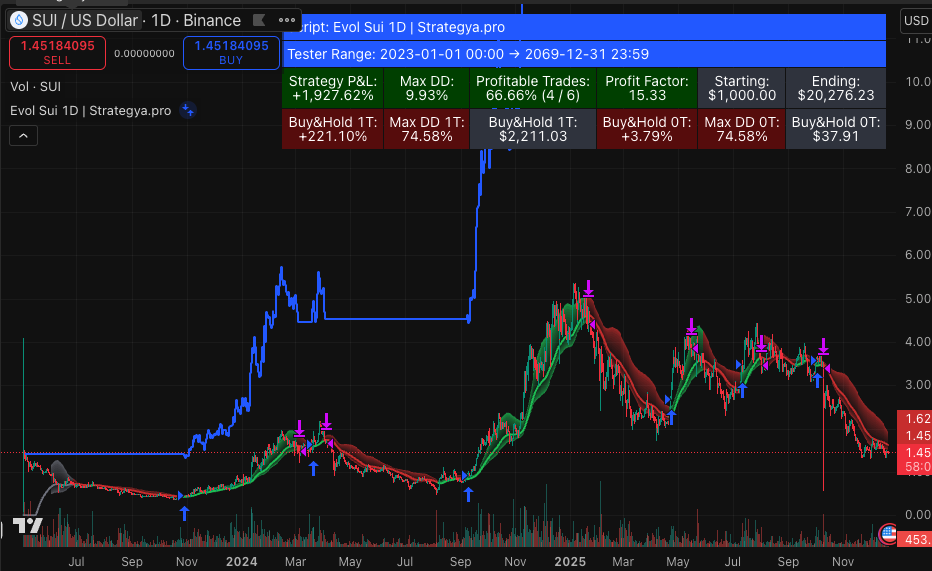Click the red 453 volume label
This screenshot has width=932, height=571.
click(915, 540)
